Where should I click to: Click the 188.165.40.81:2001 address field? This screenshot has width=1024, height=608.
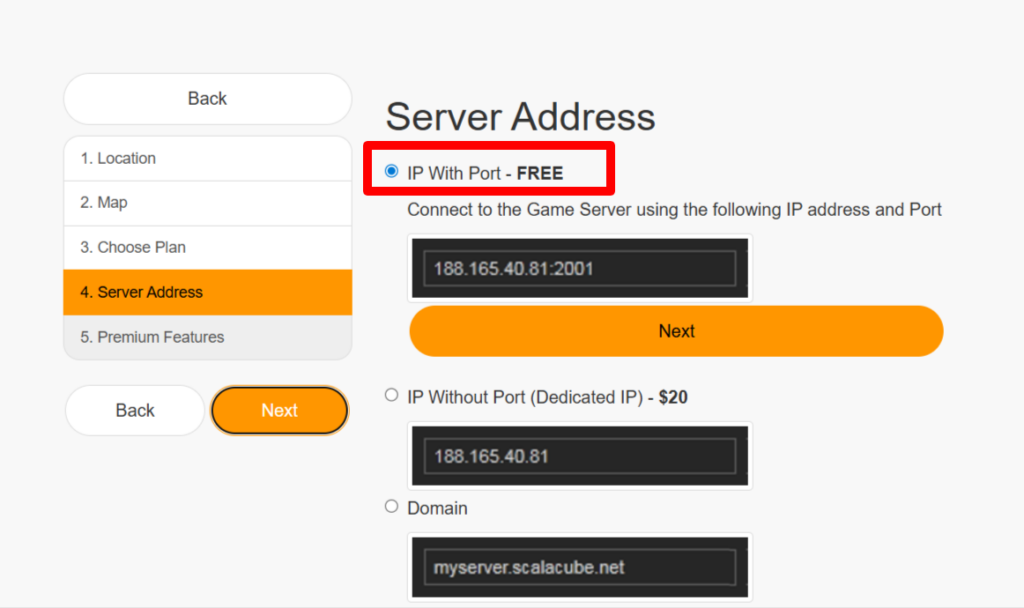click(579, 268)
